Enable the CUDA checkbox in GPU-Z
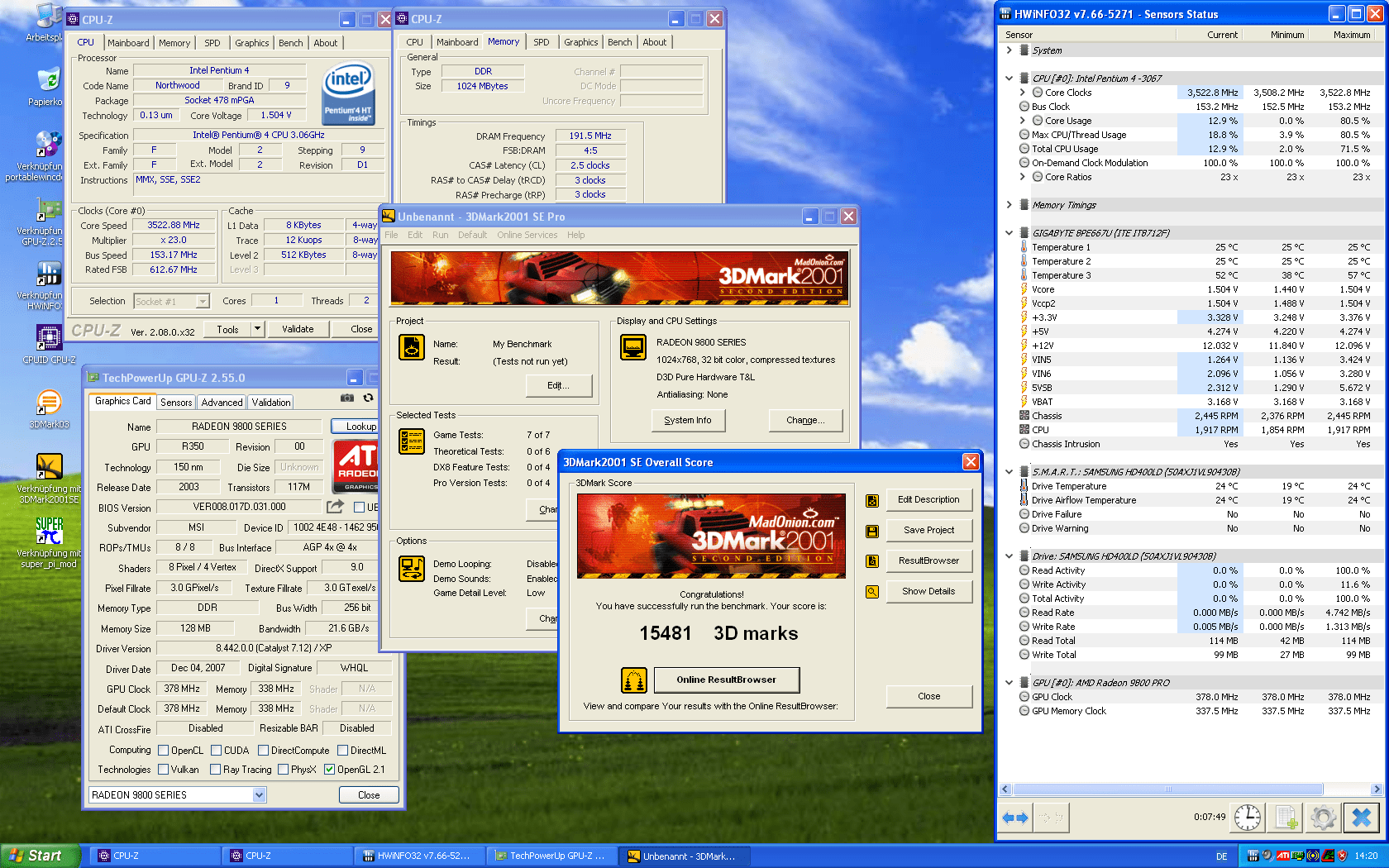Image resolution: width=1389 pixels, height=868 pixels. tap(216, 751)
